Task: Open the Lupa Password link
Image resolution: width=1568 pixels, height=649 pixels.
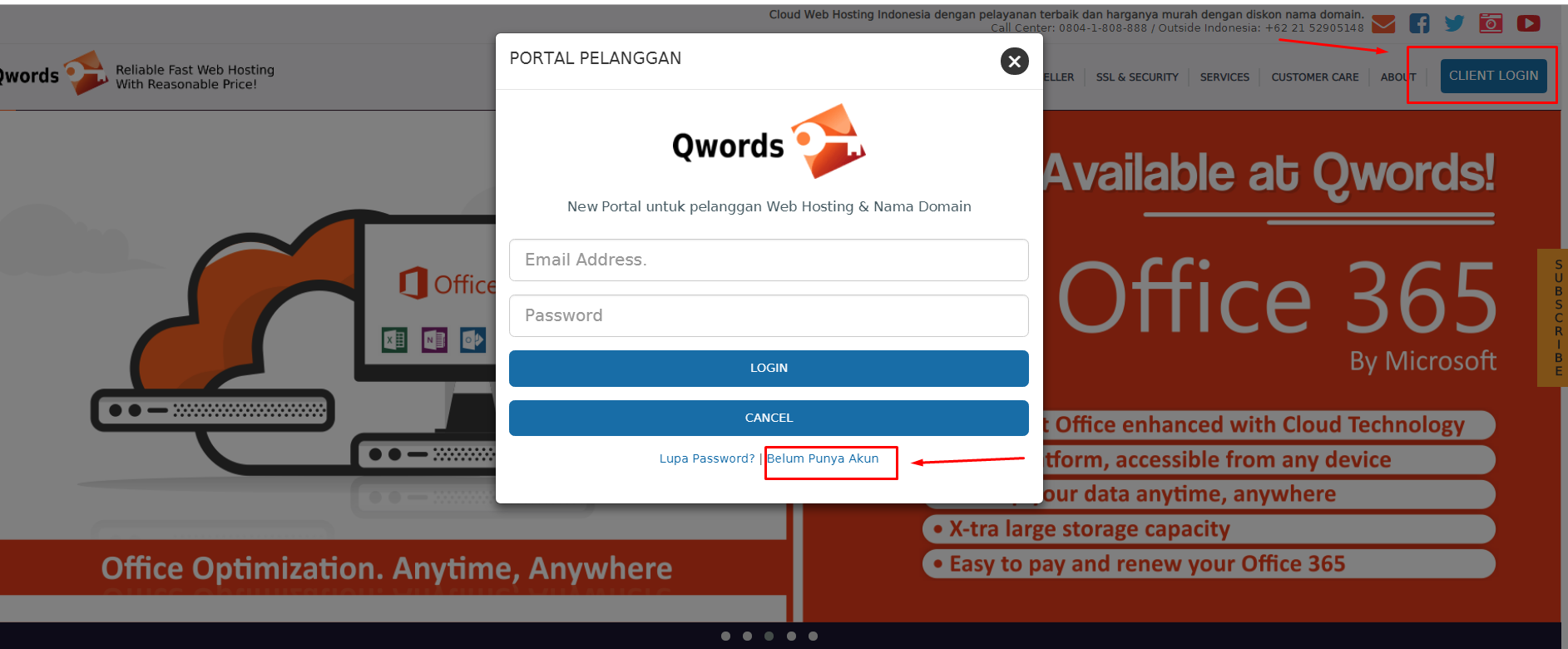Action: pos(707,458)
